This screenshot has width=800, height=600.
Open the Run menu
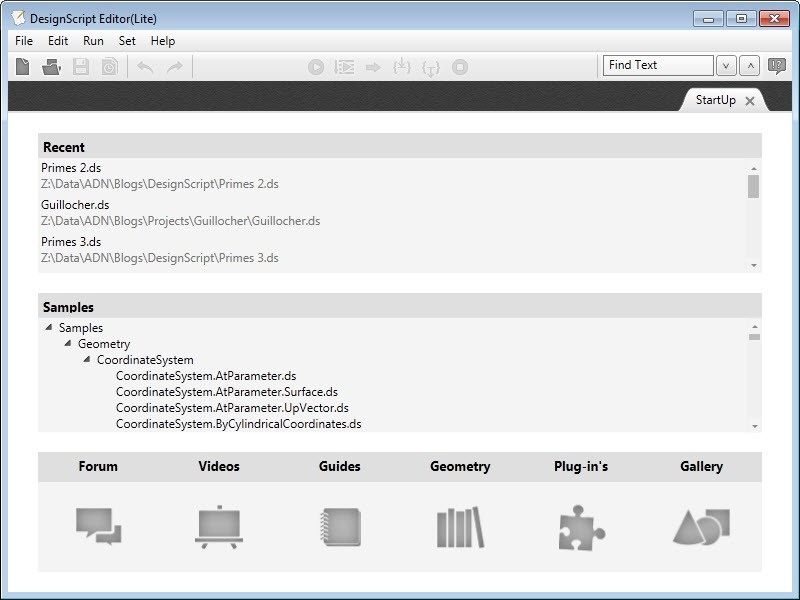93,41
